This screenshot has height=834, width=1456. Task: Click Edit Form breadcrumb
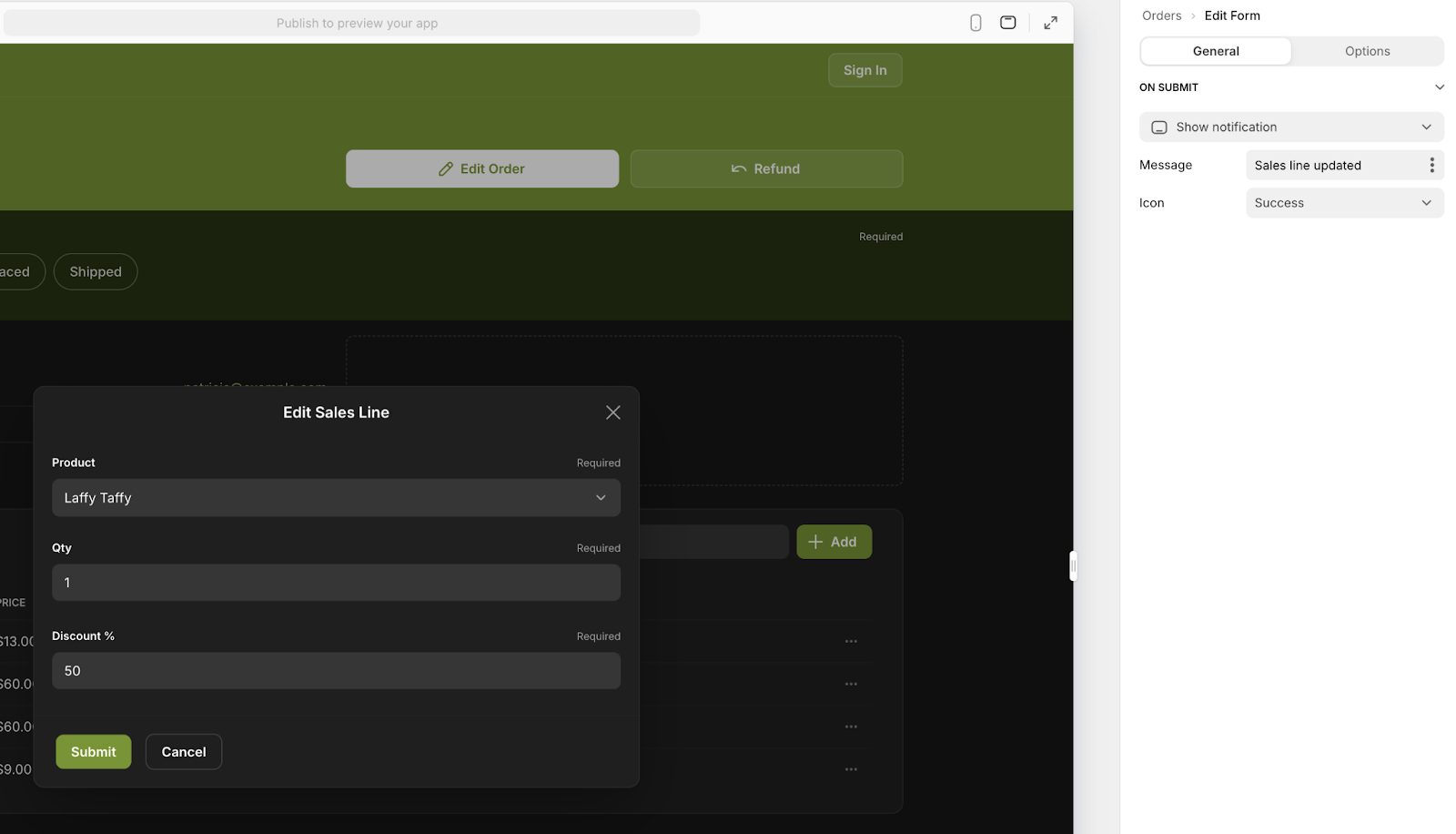pos(1232,15)
